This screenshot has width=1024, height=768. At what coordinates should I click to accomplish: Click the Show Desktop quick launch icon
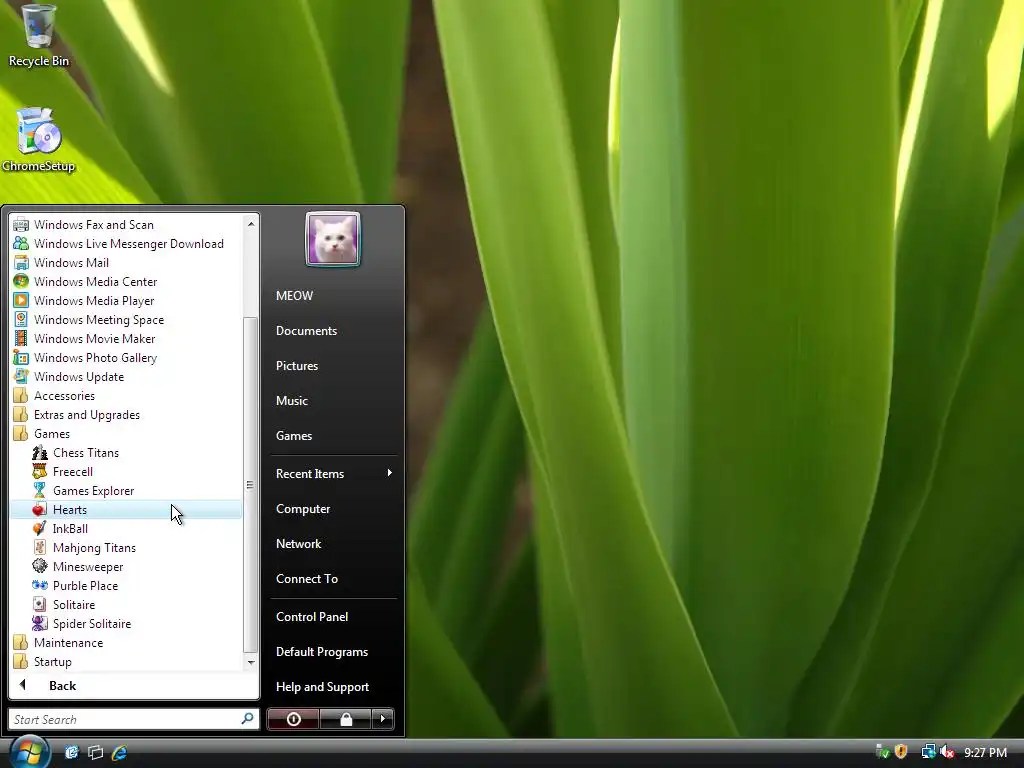pos(71,752)
